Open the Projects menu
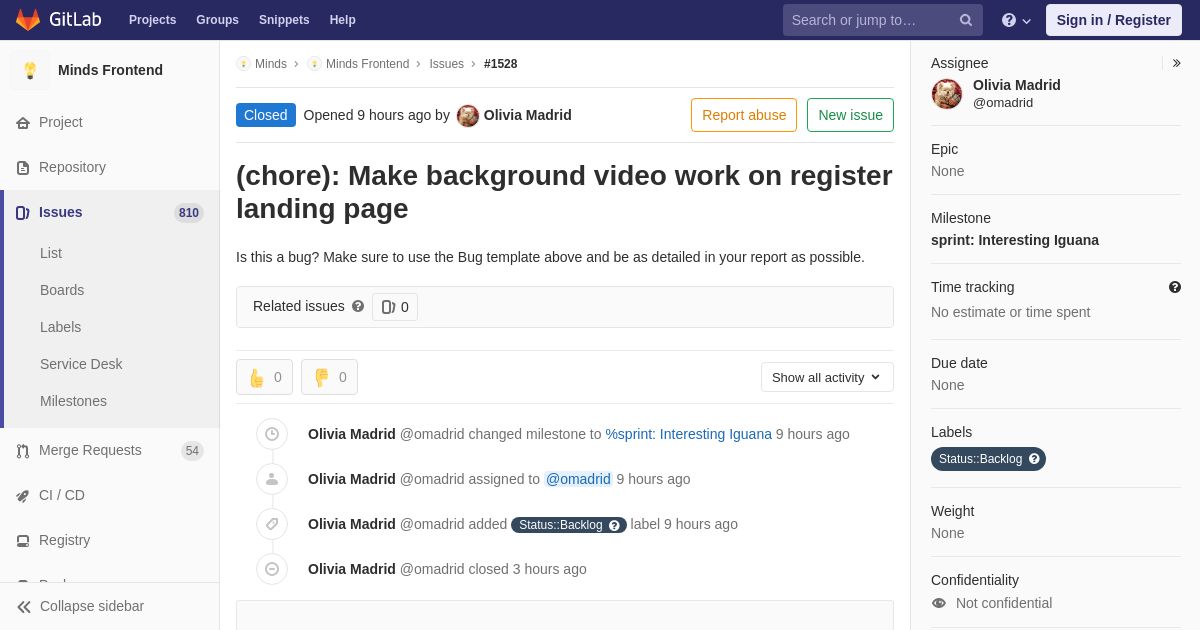The image size is (1200, 630). pos(153,20)
